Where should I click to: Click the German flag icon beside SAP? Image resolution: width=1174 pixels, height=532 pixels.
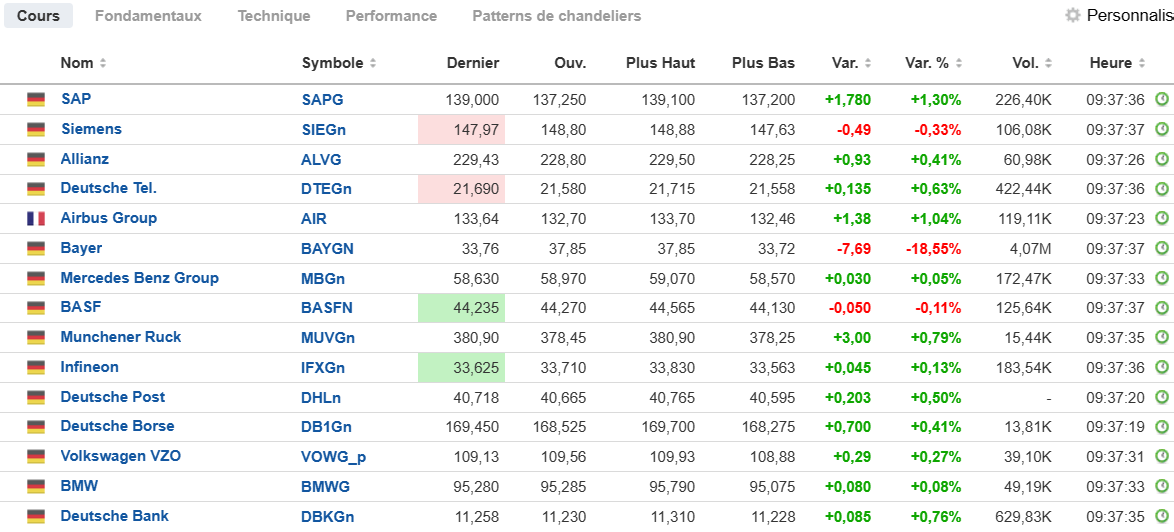tap(36, 99)
